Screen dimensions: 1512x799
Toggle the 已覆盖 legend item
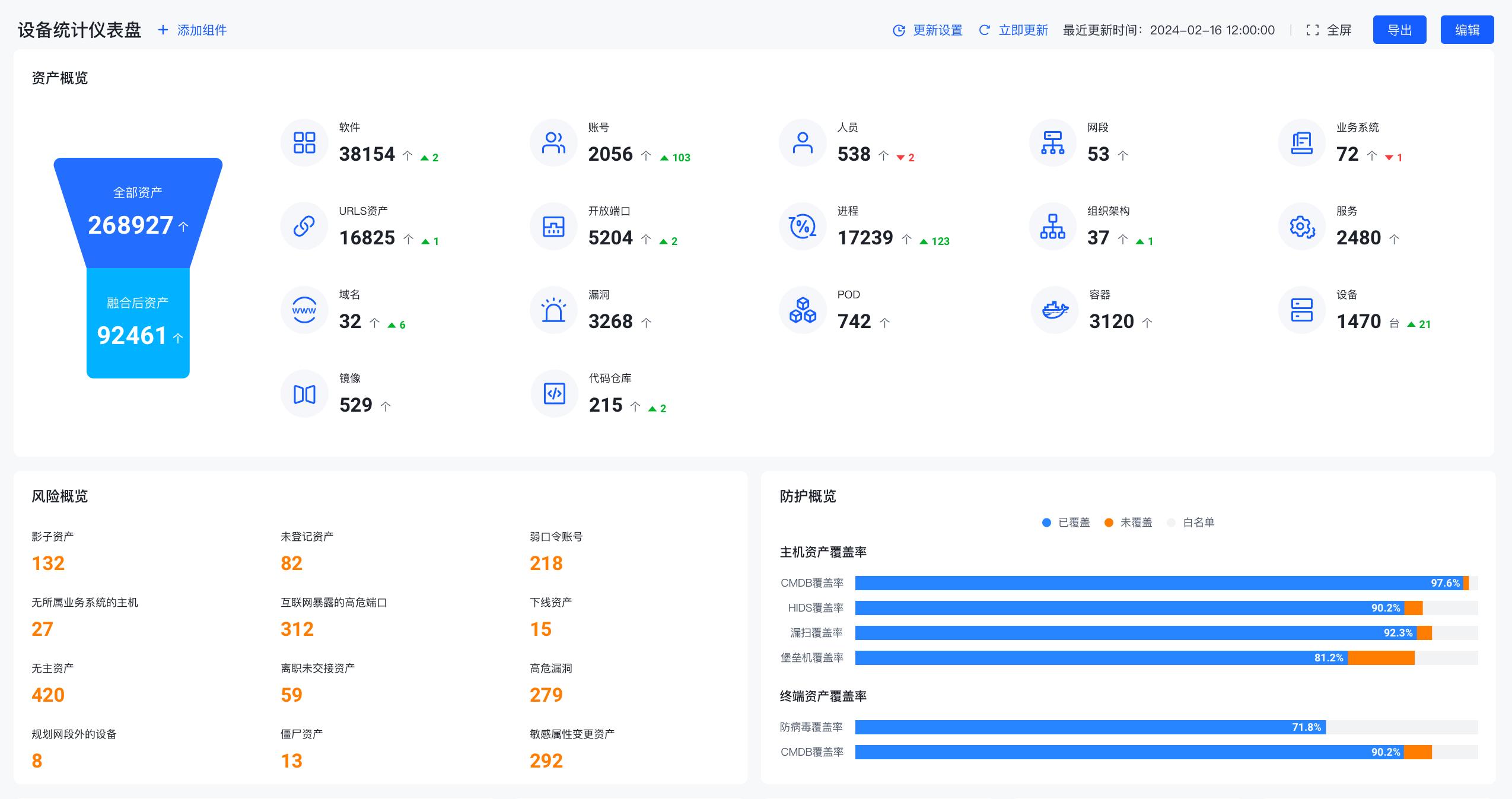(1066, 523)
